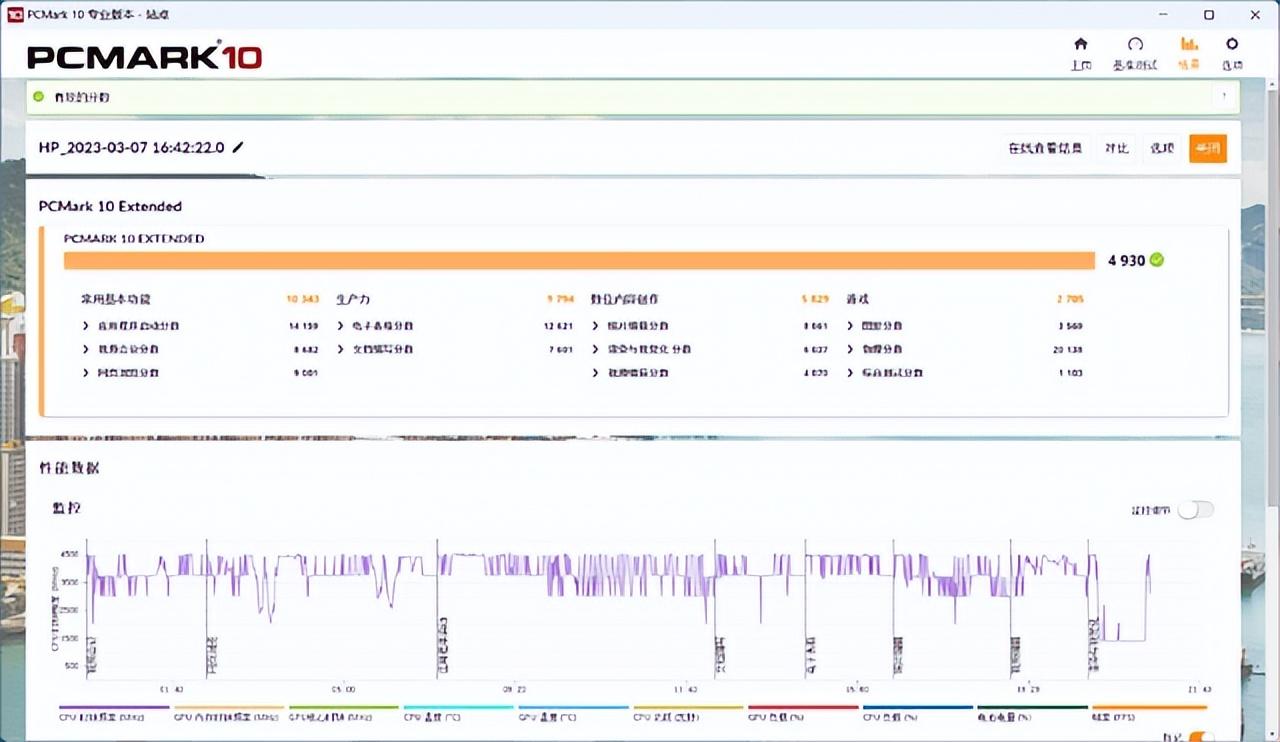The width and height of the screenshot is (1280, 742).
Task: Select the orange Results bar-chart icon
Action: click(1188, 44)
